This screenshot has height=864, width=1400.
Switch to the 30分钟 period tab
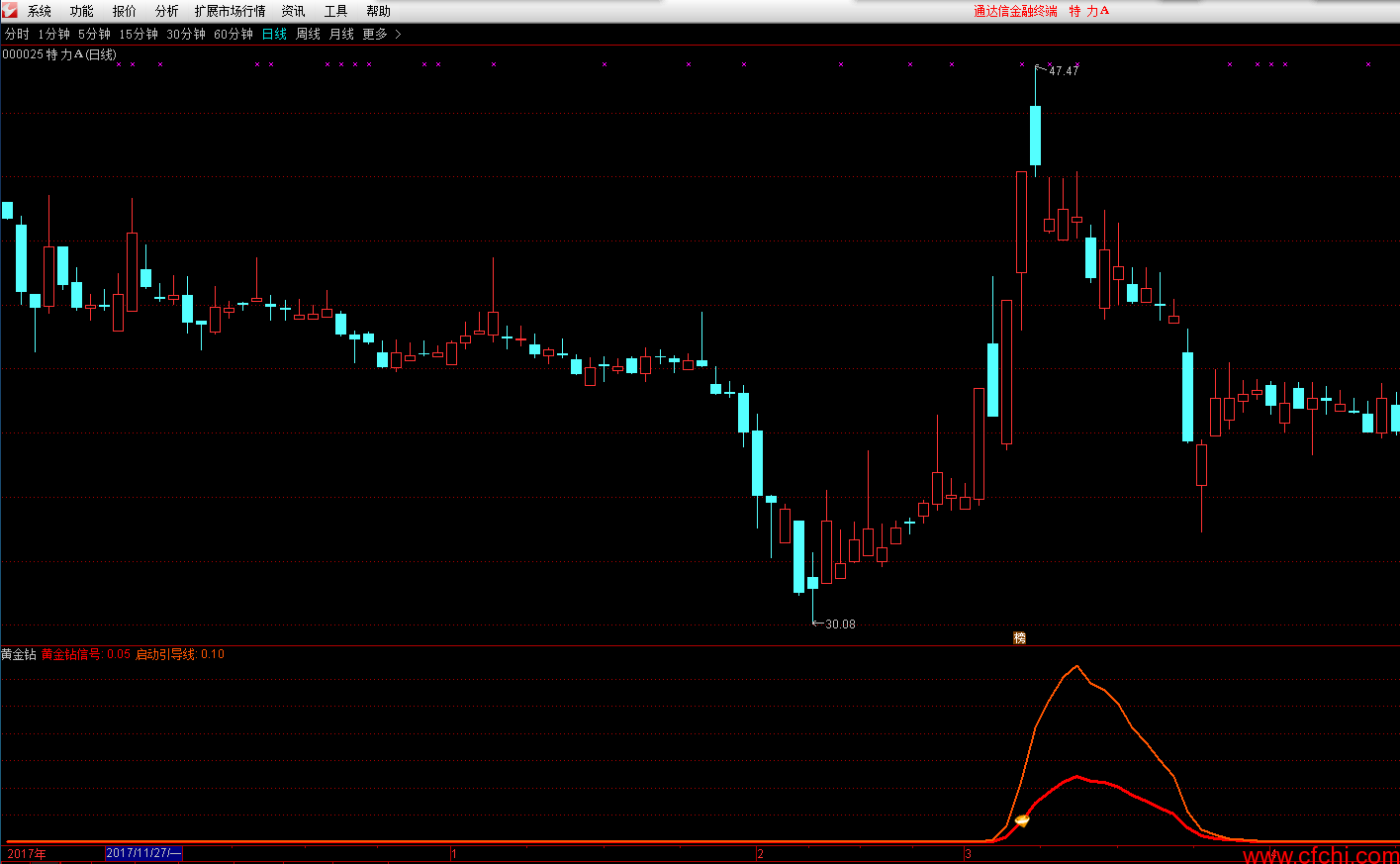[186, 34]
